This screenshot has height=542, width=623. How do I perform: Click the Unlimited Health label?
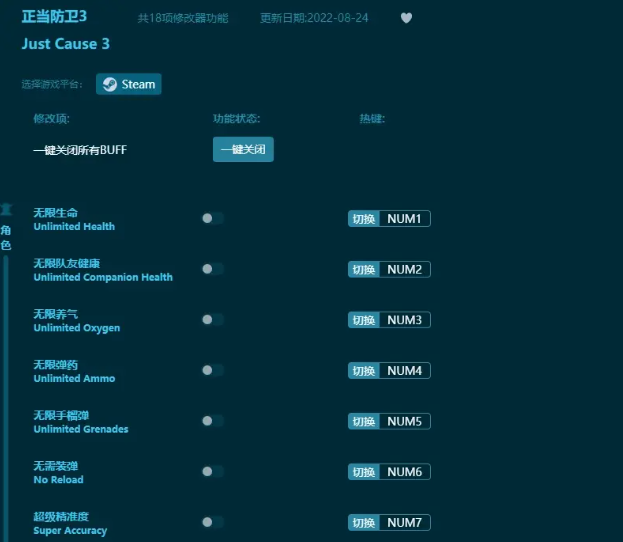pos(74,226)
